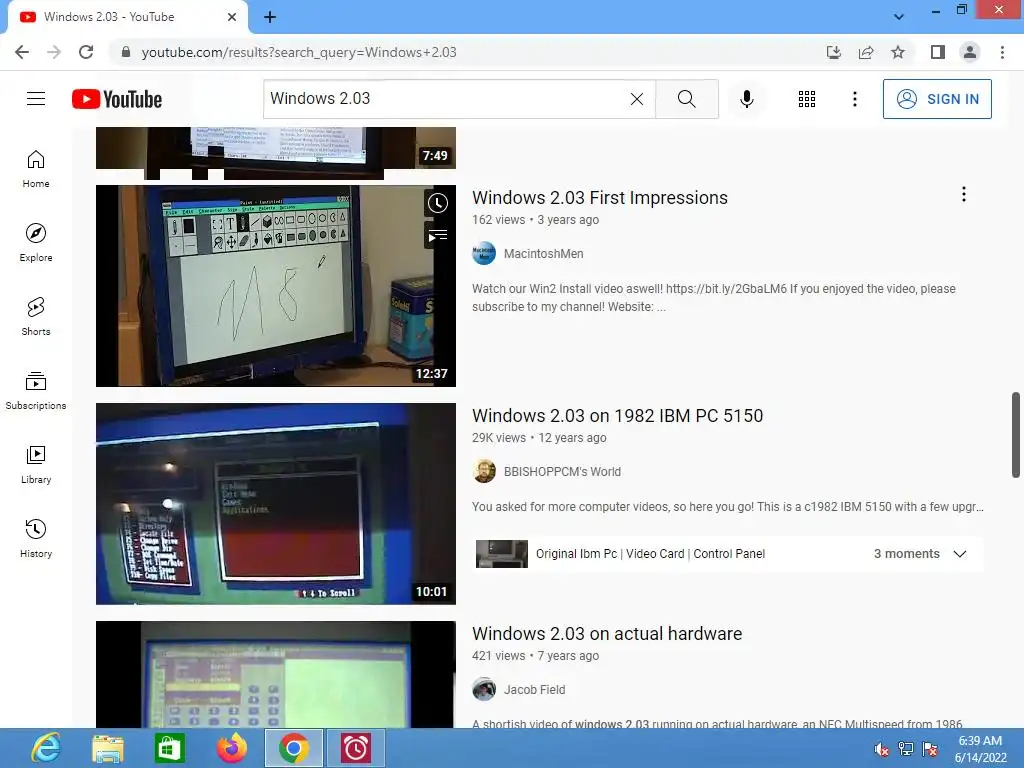Visit BBISHOPPCM's World channel name link

[x=562, y=472]
